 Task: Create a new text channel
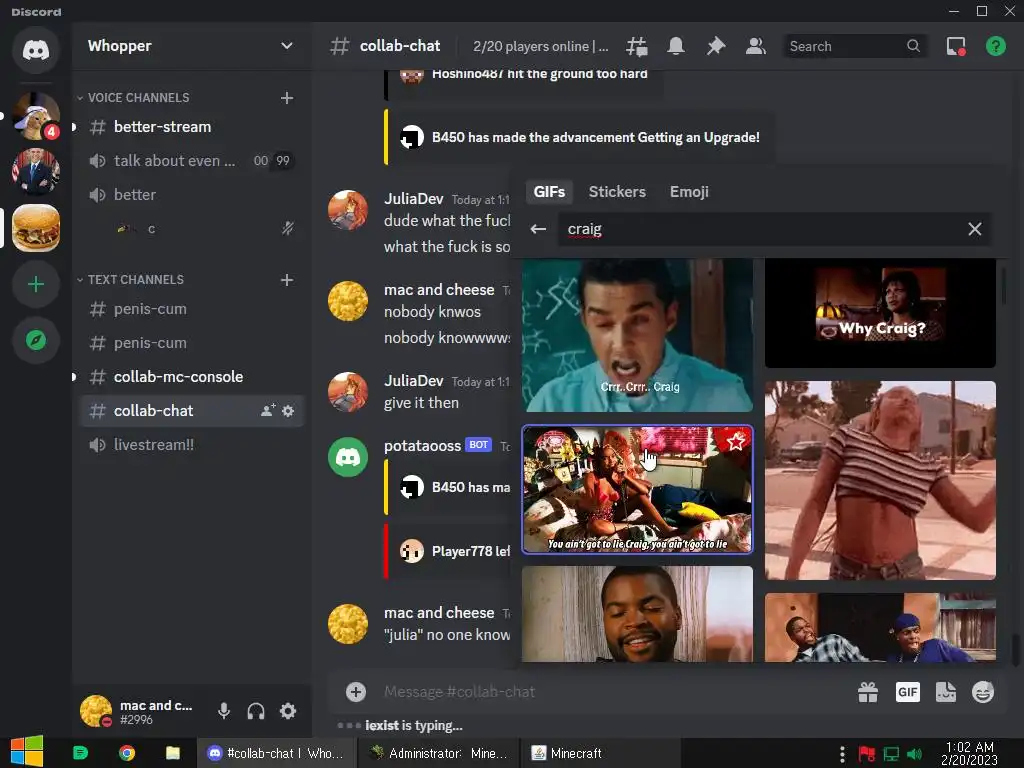pos(287,280)
